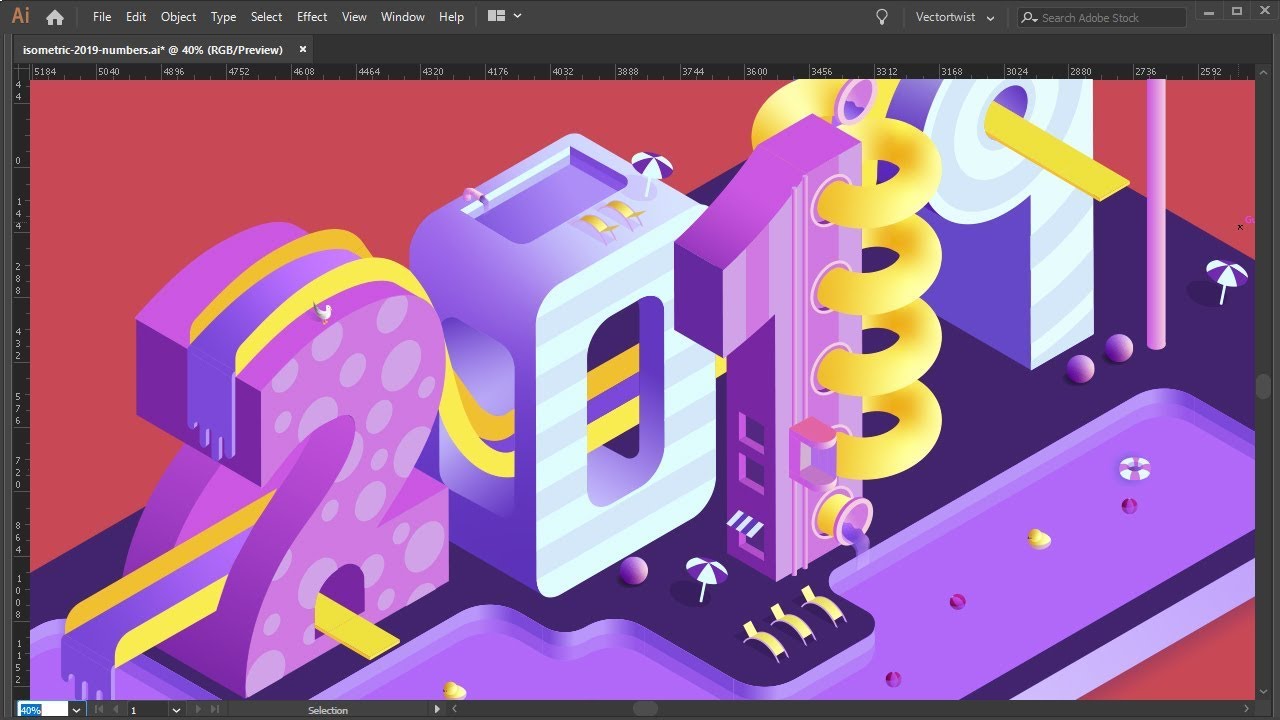Open the Help menu
This screenshot has width=1280, height=720.
point(451,17)
